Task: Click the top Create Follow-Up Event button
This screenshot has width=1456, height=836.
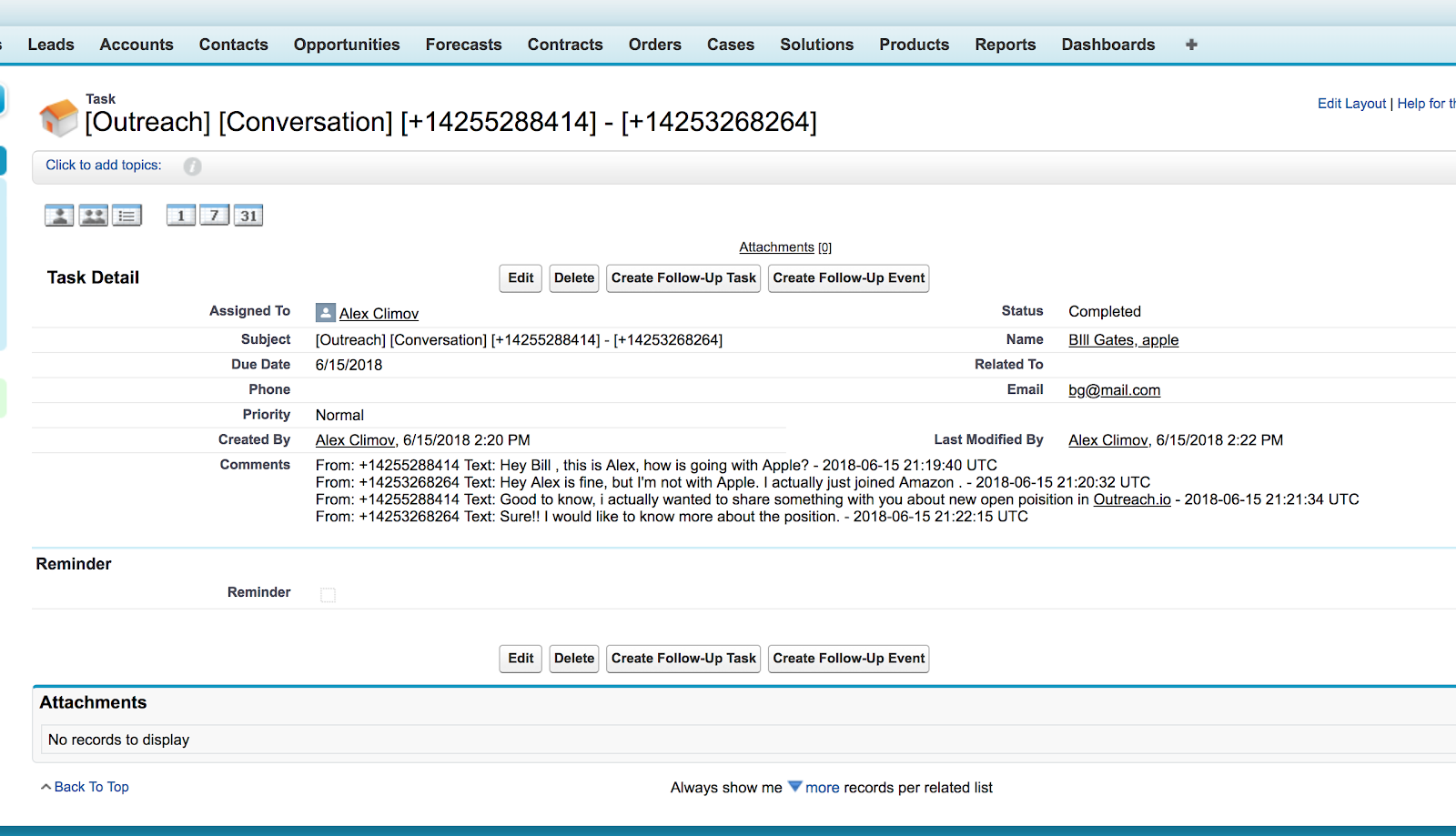Action: tap(849, 278)
